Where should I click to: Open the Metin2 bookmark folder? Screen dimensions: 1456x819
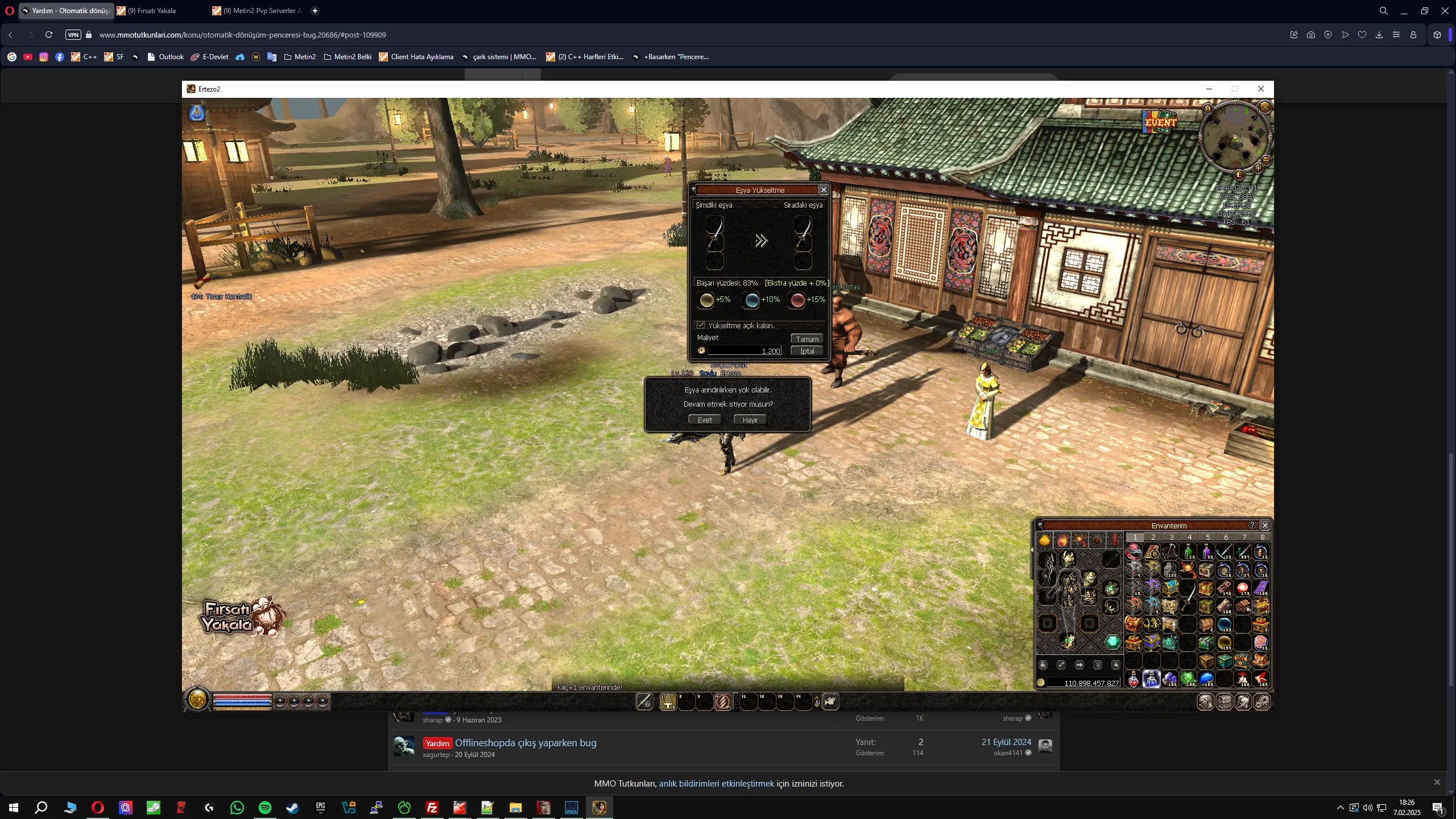pos(300,57)
